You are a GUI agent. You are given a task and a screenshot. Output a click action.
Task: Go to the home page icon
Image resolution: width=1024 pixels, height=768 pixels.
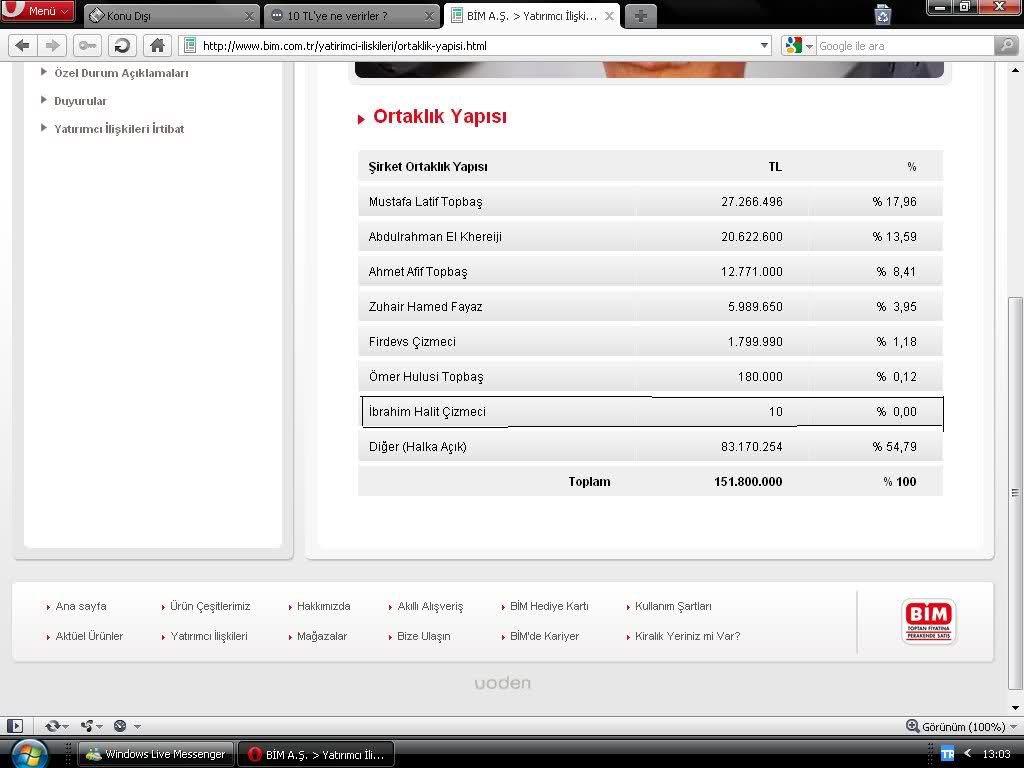coord(157,46)
